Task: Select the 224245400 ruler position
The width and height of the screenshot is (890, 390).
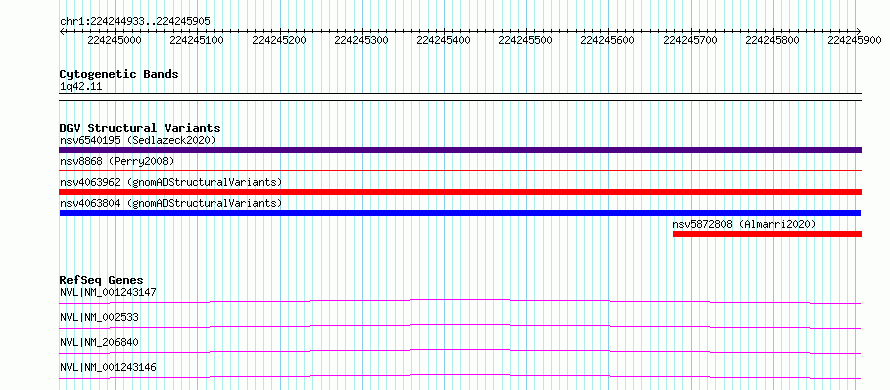Action: 443,40
